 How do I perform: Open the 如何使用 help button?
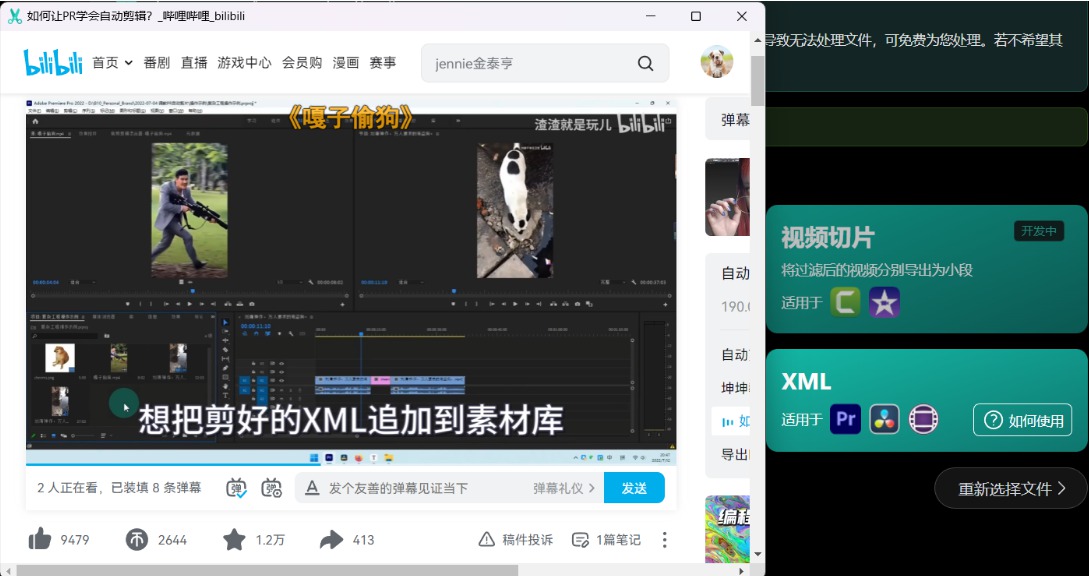point(1022,420)
